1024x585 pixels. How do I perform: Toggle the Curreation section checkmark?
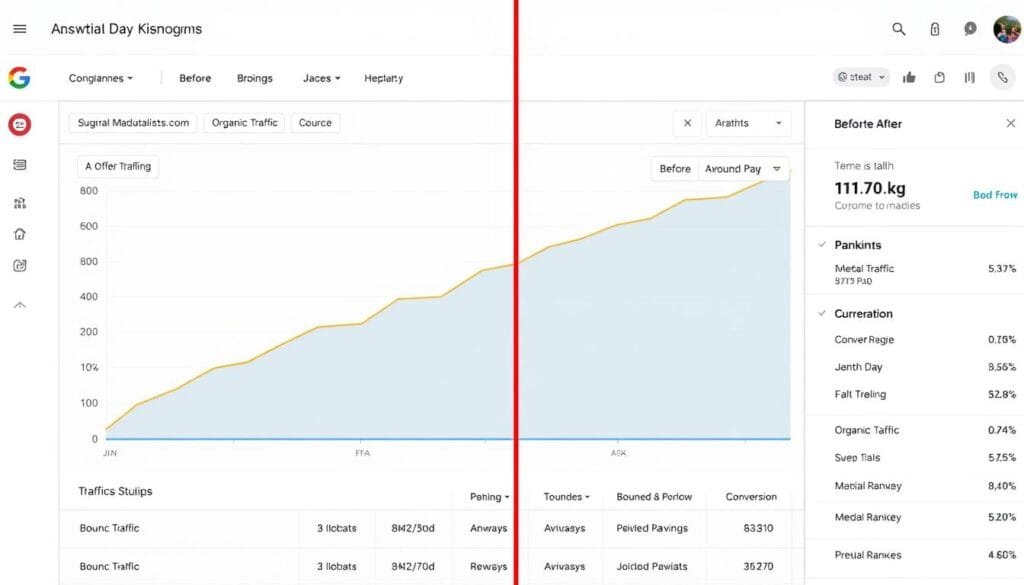pyautogui.click(x=822, y=314)
